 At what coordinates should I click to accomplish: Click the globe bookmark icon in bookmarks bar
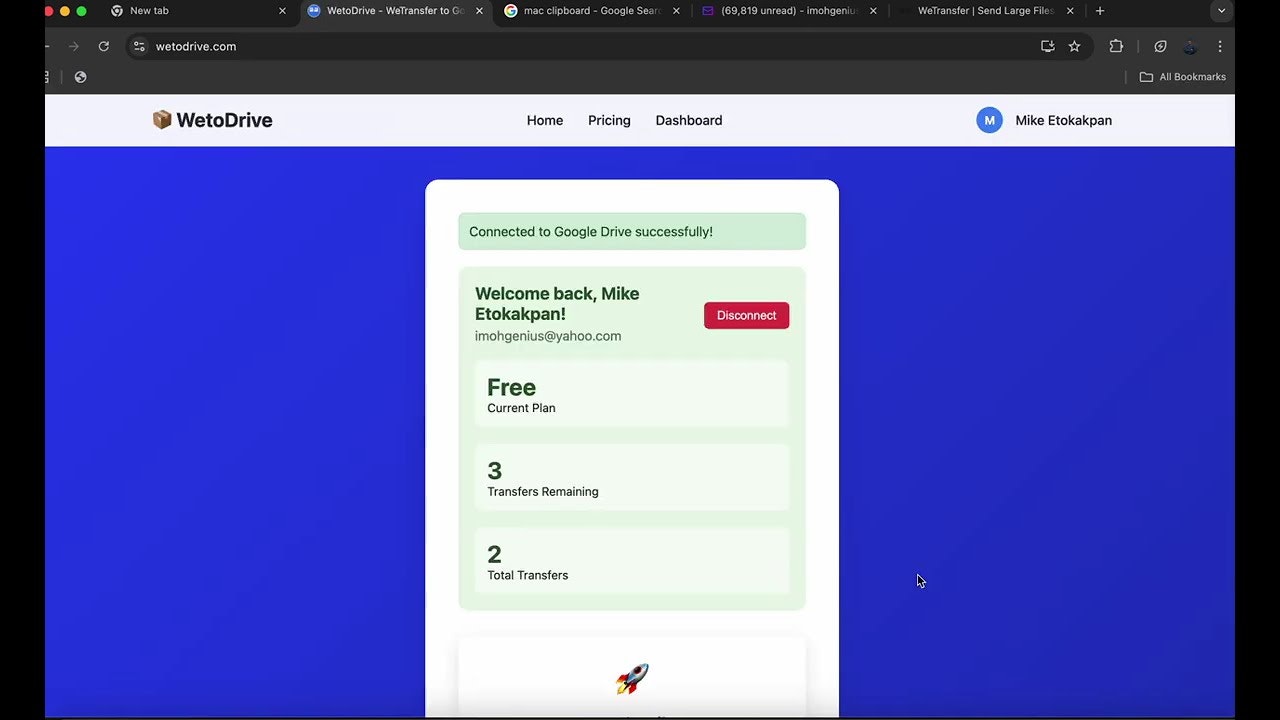coord(81,77)
